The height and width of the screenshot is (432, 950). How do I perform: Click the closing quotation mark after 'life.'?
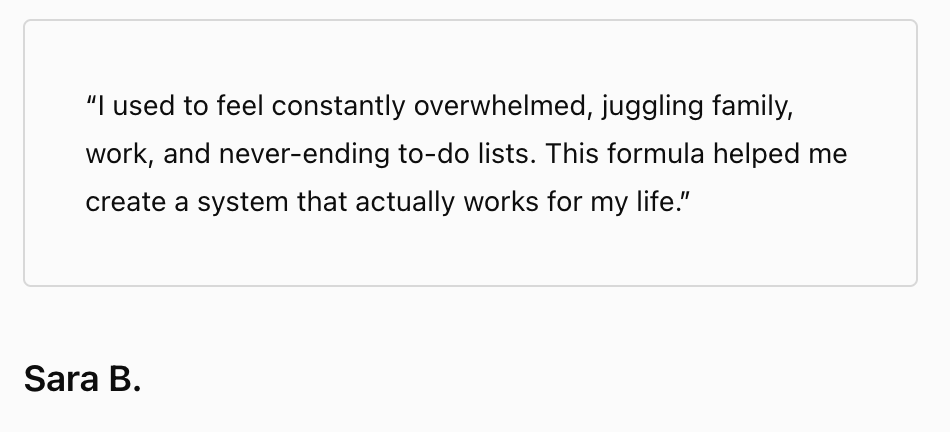685,197
